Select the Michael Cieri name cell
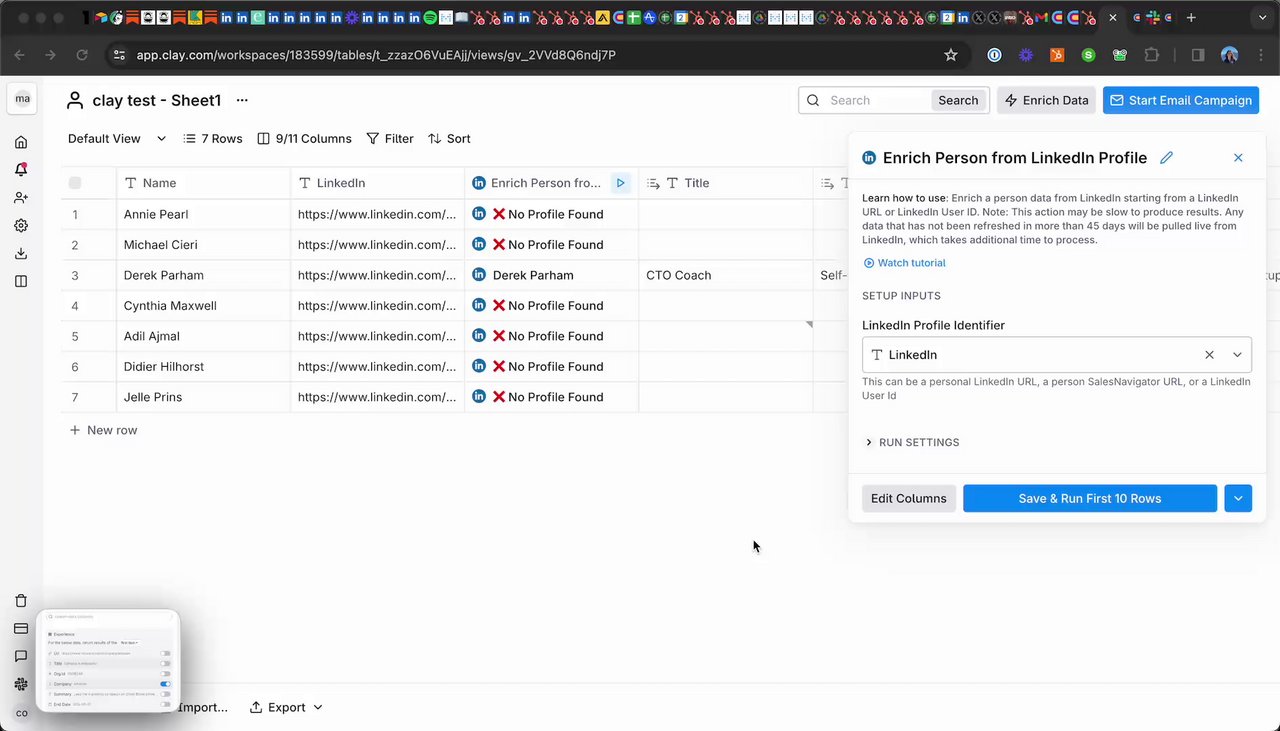The image size is (1280, 731). click(x=203, y=244)
